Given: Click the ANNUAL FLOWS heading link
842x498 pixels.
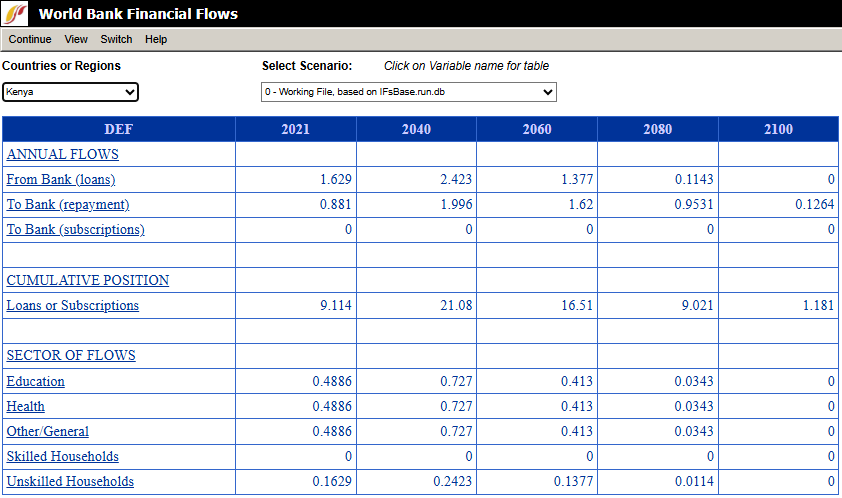Looking at the screenshot, I should point(62,155).
